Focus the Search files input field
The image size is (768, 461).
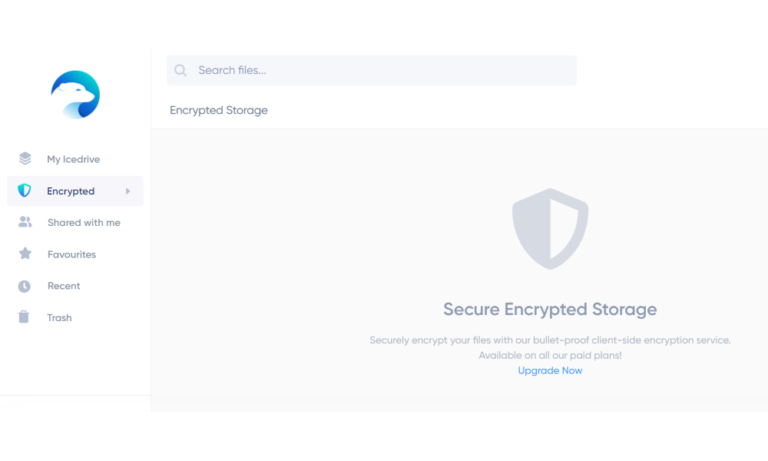(x=372, y=71)
